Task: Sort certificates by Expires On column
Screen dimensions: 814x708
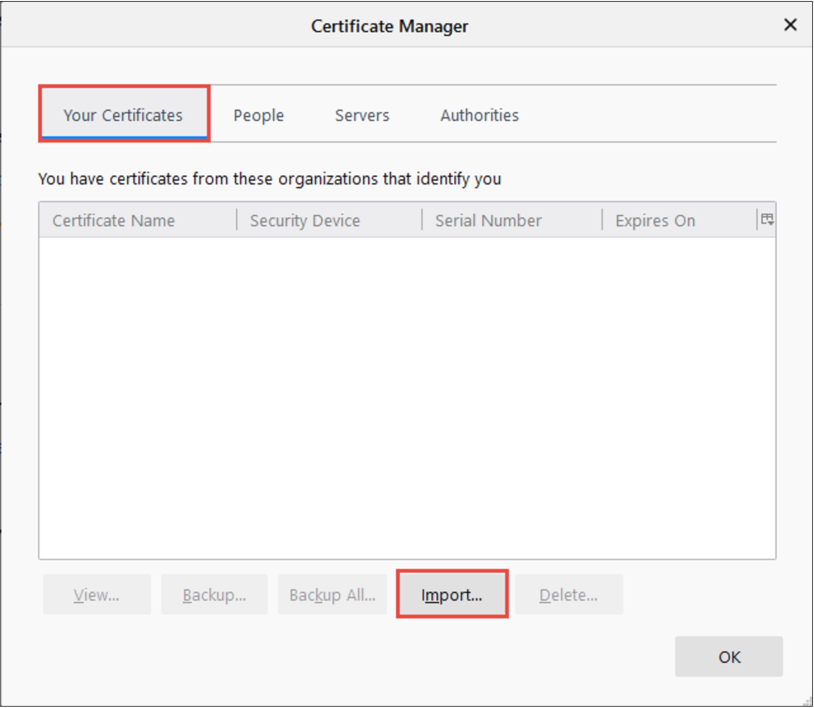Action: coord(655,221)
